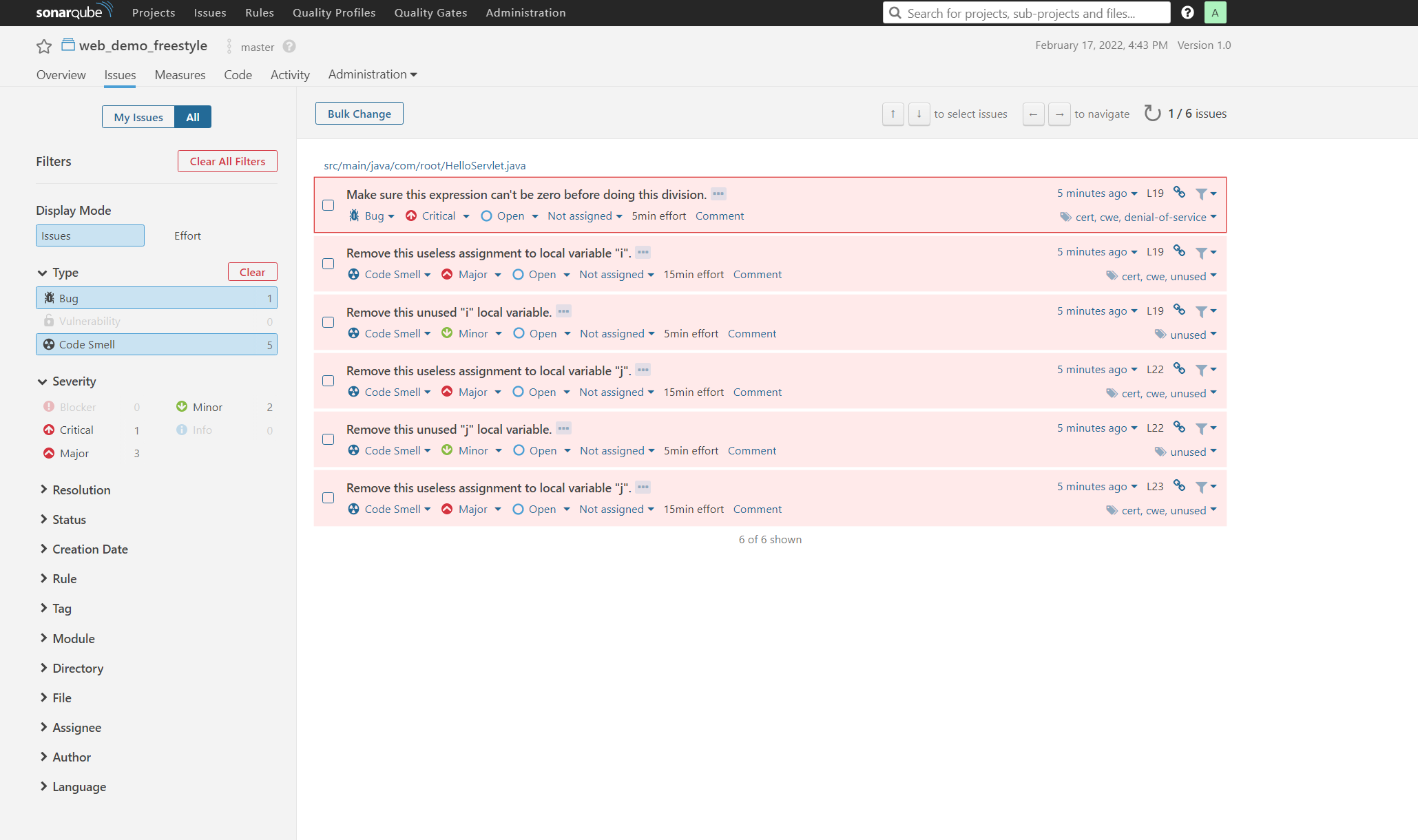The width and height of the screenshot is (1418, 840).
Task: Select checkbox for division by zero issue
Action: pyautogui.click(x=329, y=205)
